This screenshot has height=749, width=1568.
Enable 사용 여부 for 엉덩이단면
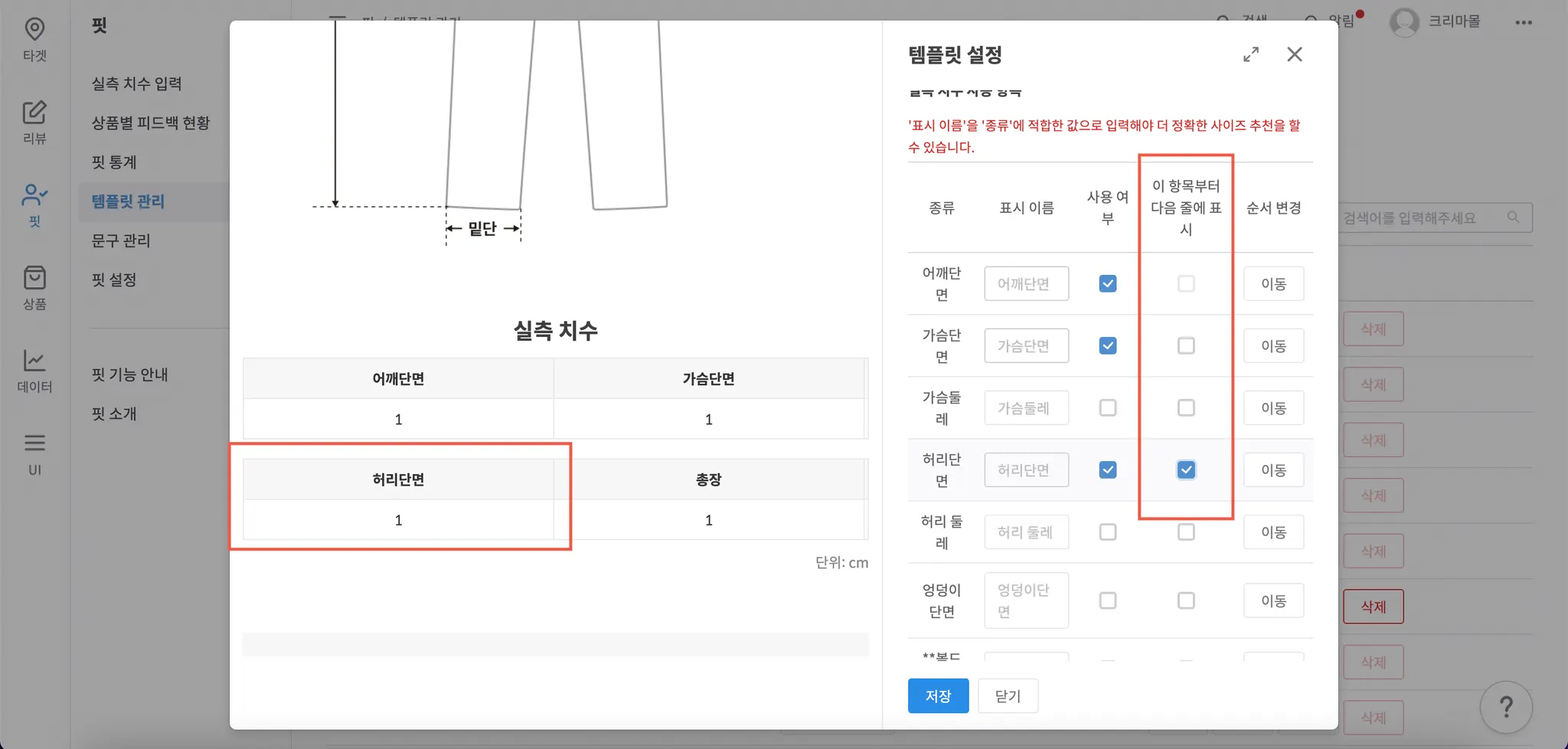pos(1107,600)
